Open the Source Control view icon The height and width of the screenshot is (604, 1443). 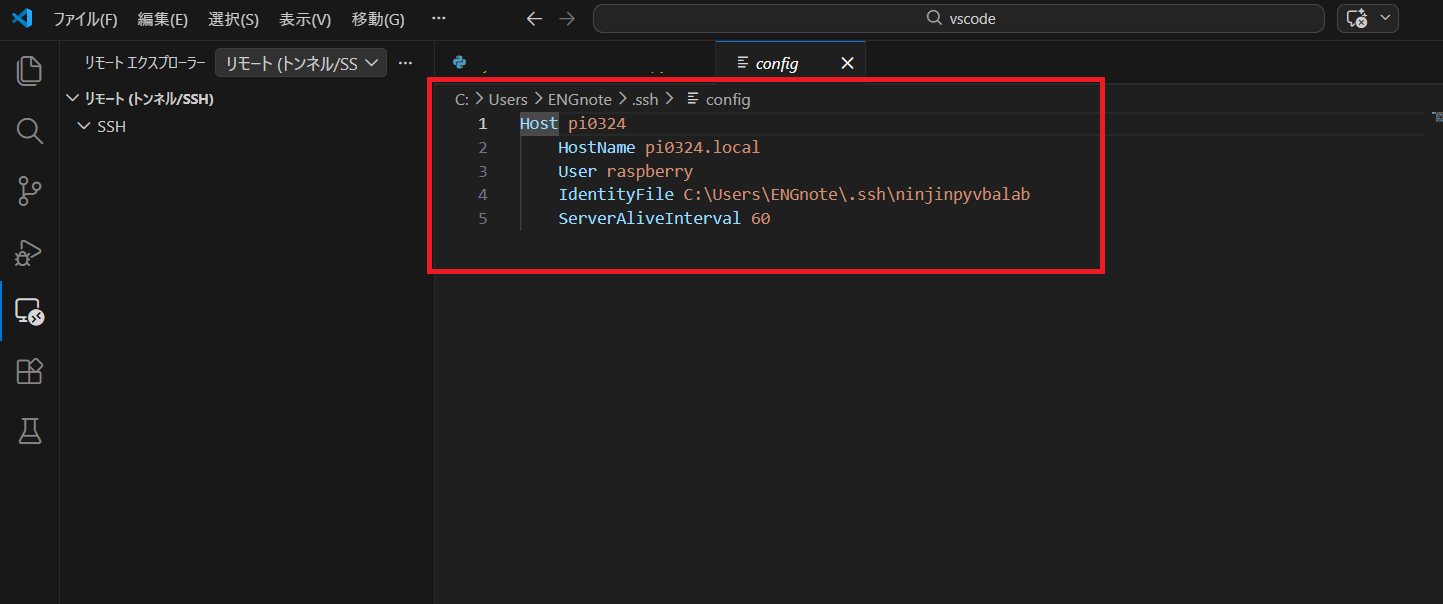30,190
